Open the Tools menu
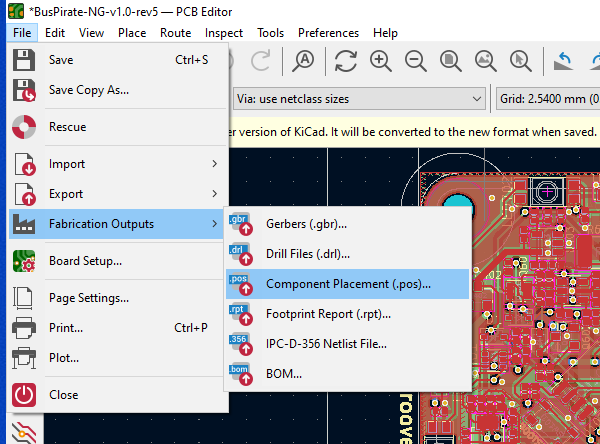The height and width of the screenshot is (444, 600). [270, 33]
